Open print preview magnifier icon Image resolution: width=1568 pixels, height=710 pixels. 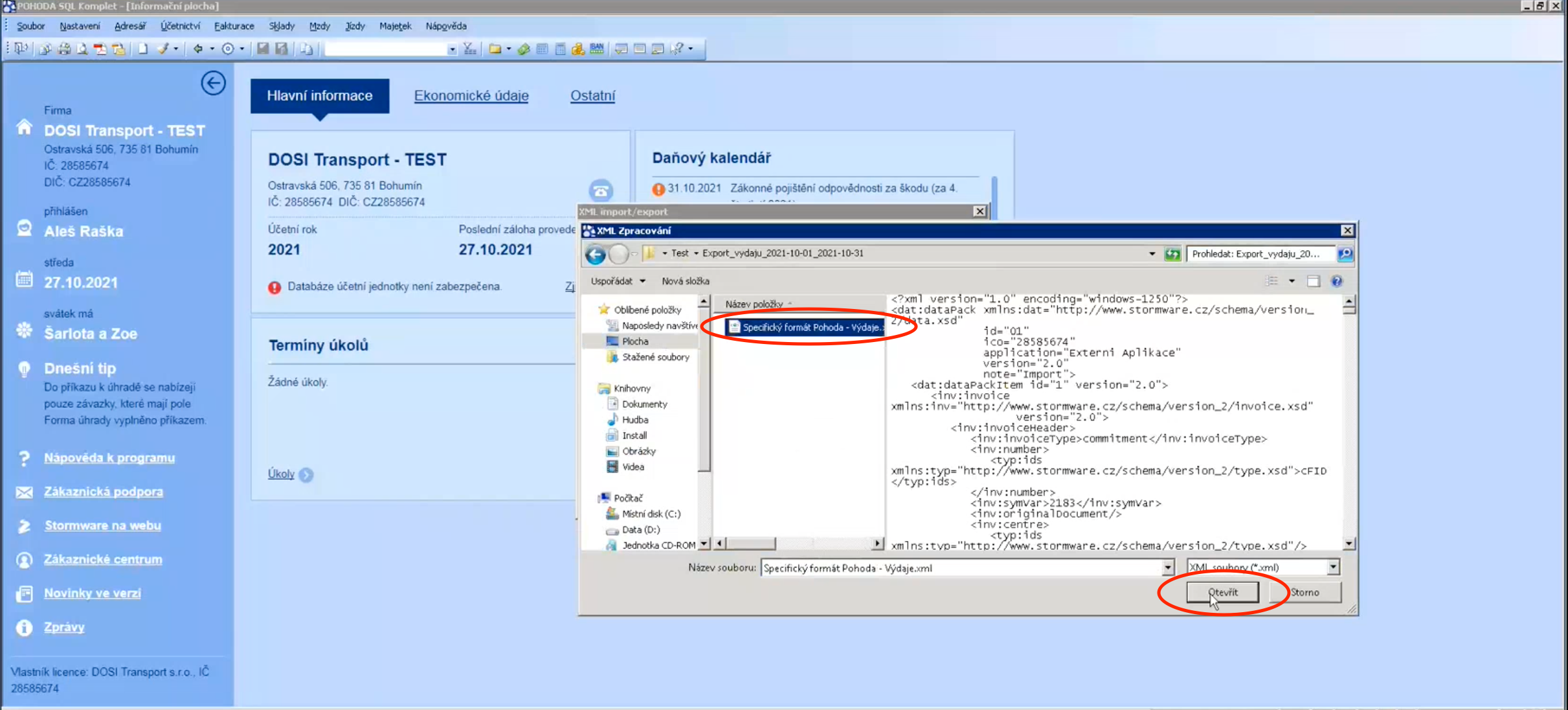click(82, 49)
